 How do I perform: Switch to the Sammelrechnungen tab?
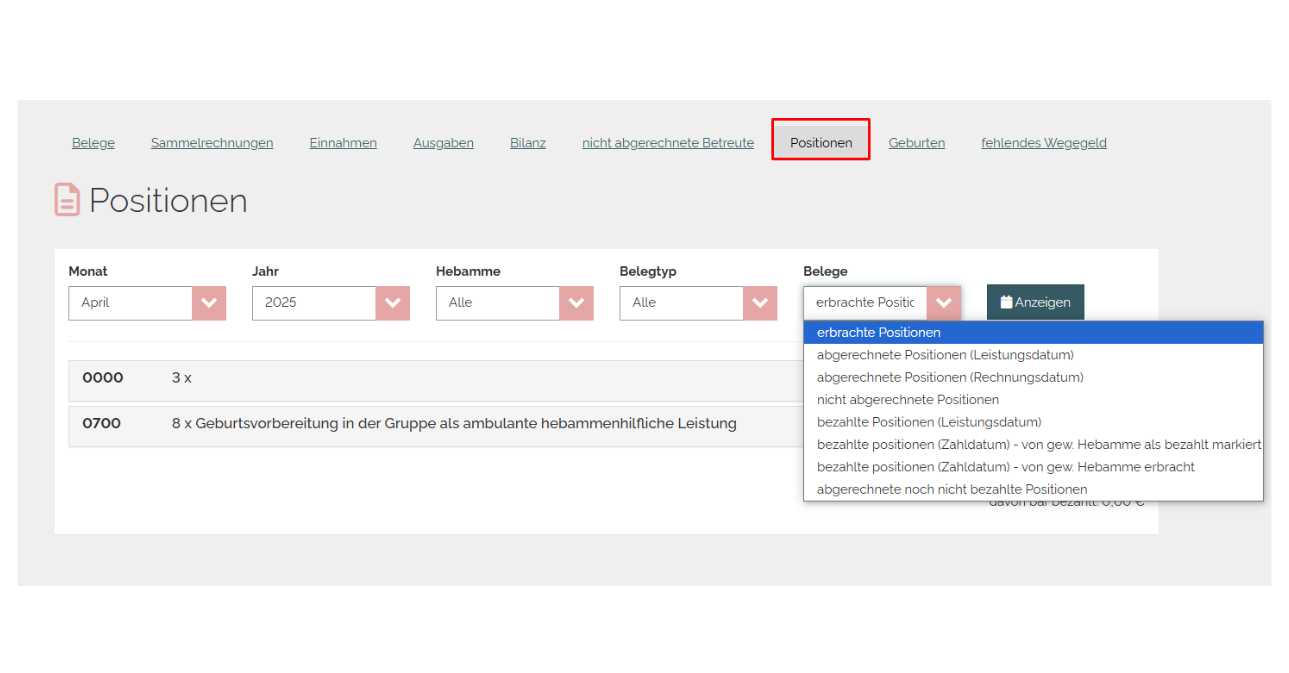[x=212, y=143]
